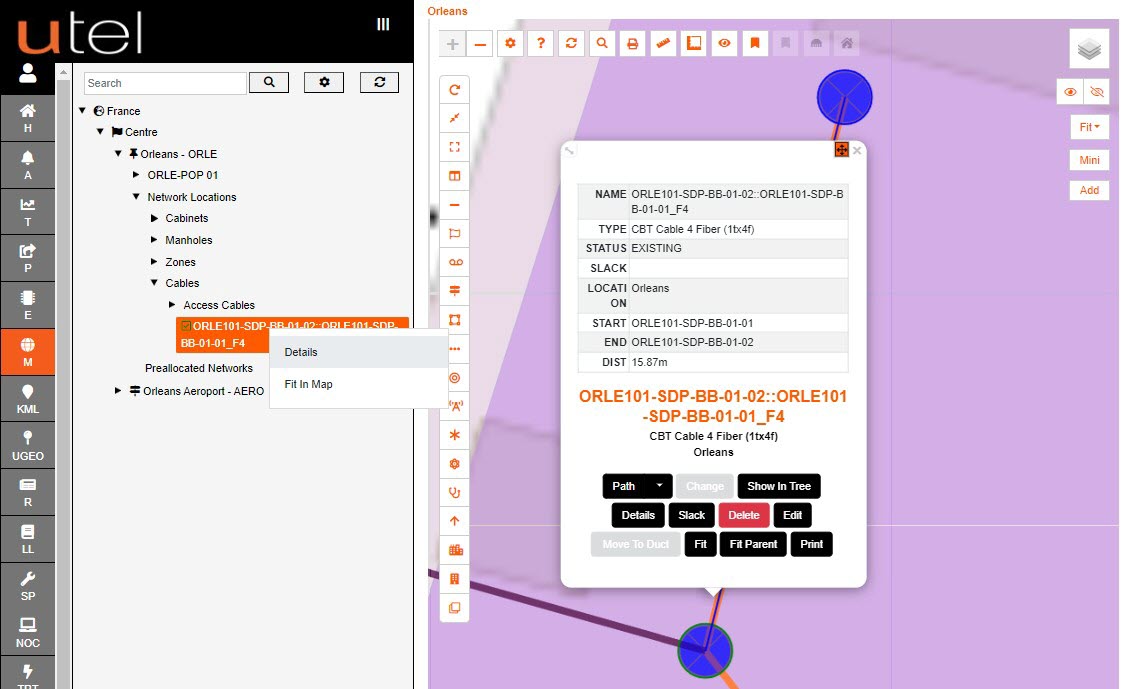Expand the Orleans Aeroport - AERO node
Image resolution: width=1126 pixels, height=689 pixels.
118,391
